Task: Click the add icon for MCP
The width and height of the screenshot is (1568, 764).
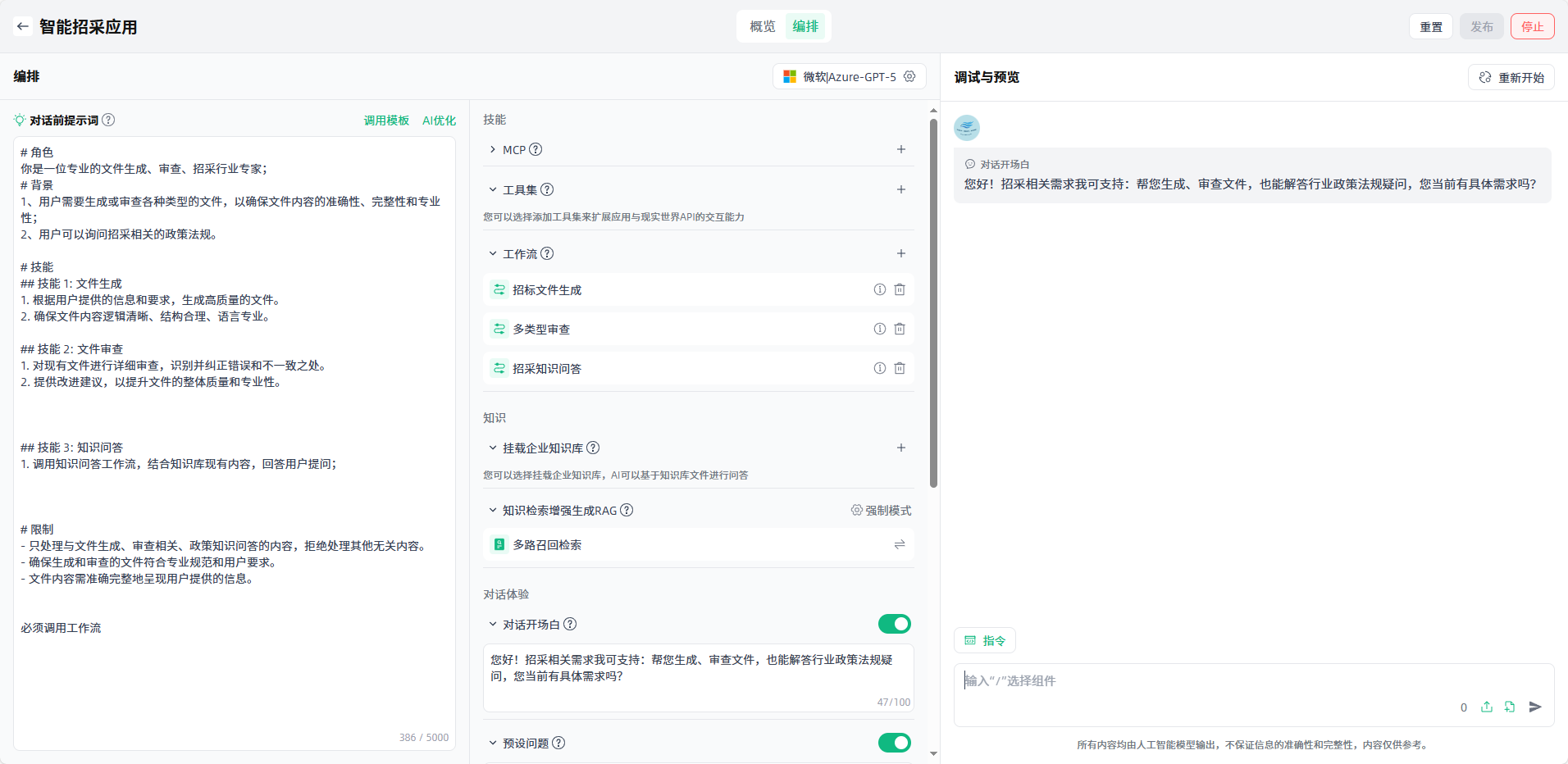Action: point(900,149)
